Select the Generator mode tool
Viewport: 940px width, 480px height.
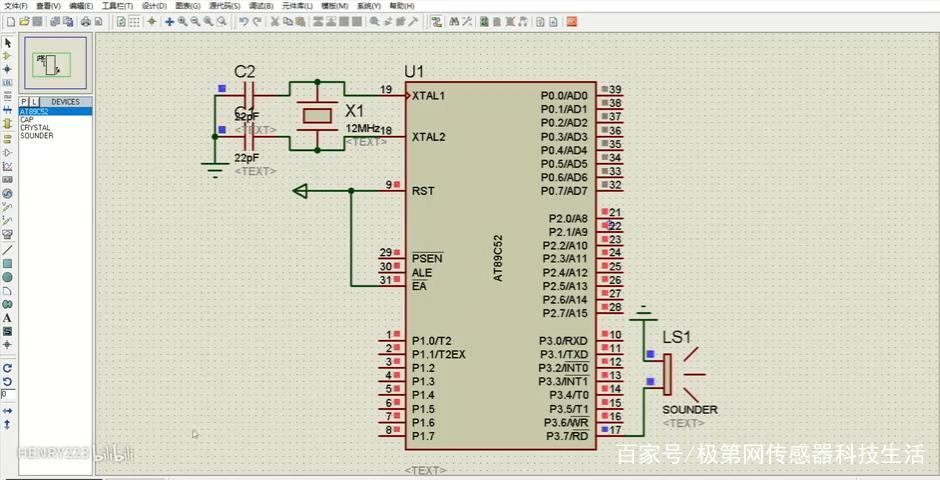(x=8, y=194)
